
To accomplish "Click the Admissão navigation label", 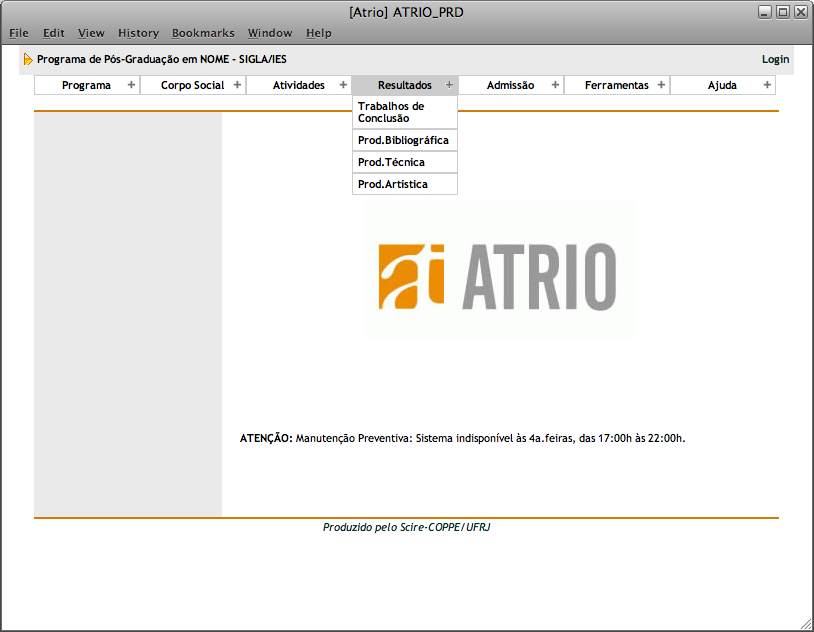I will point(510,85).
